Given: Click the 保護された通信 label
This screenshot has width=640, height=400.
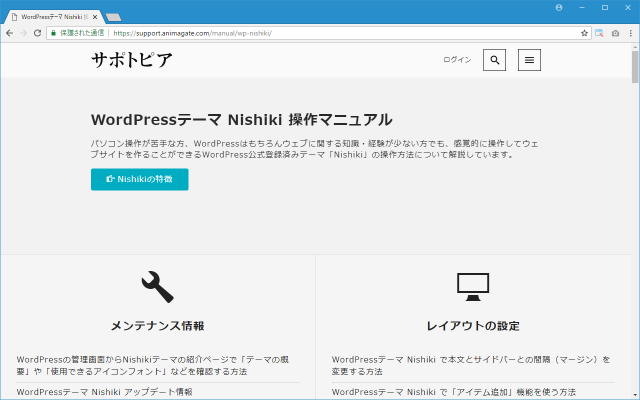Looking at the screenshot, I should point(82,33).
